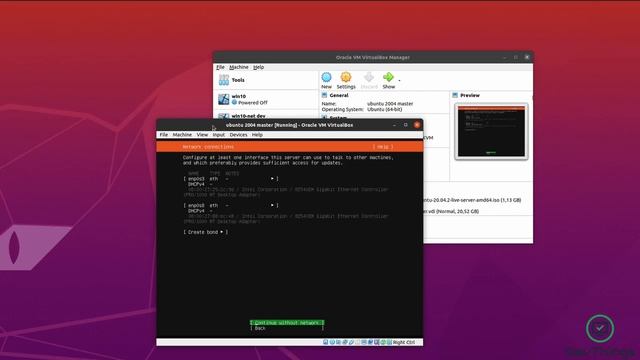Open File menu in VirtualBox Manager window
The width and height of the screenshot is (640, 360).
click(x=220, y=67)
